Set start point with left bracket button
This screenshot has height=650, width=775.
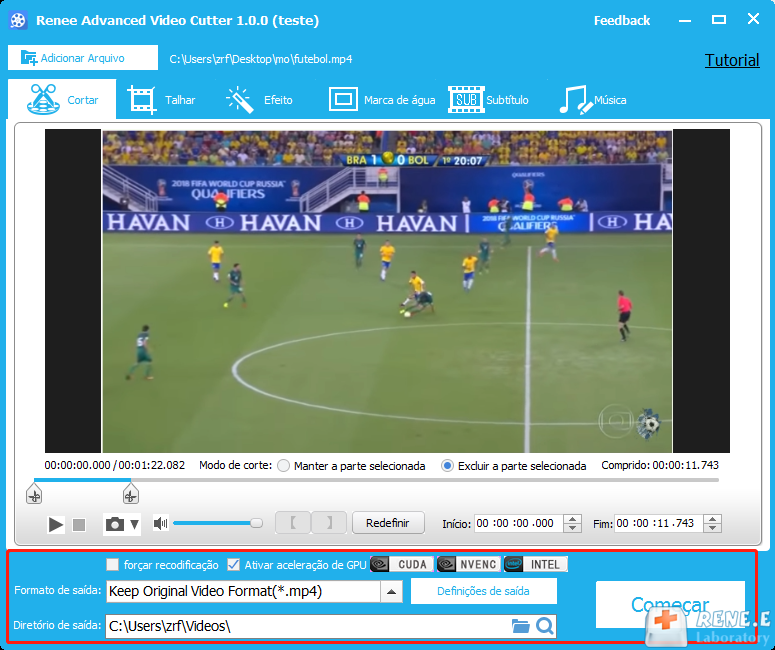click(293, 522)
